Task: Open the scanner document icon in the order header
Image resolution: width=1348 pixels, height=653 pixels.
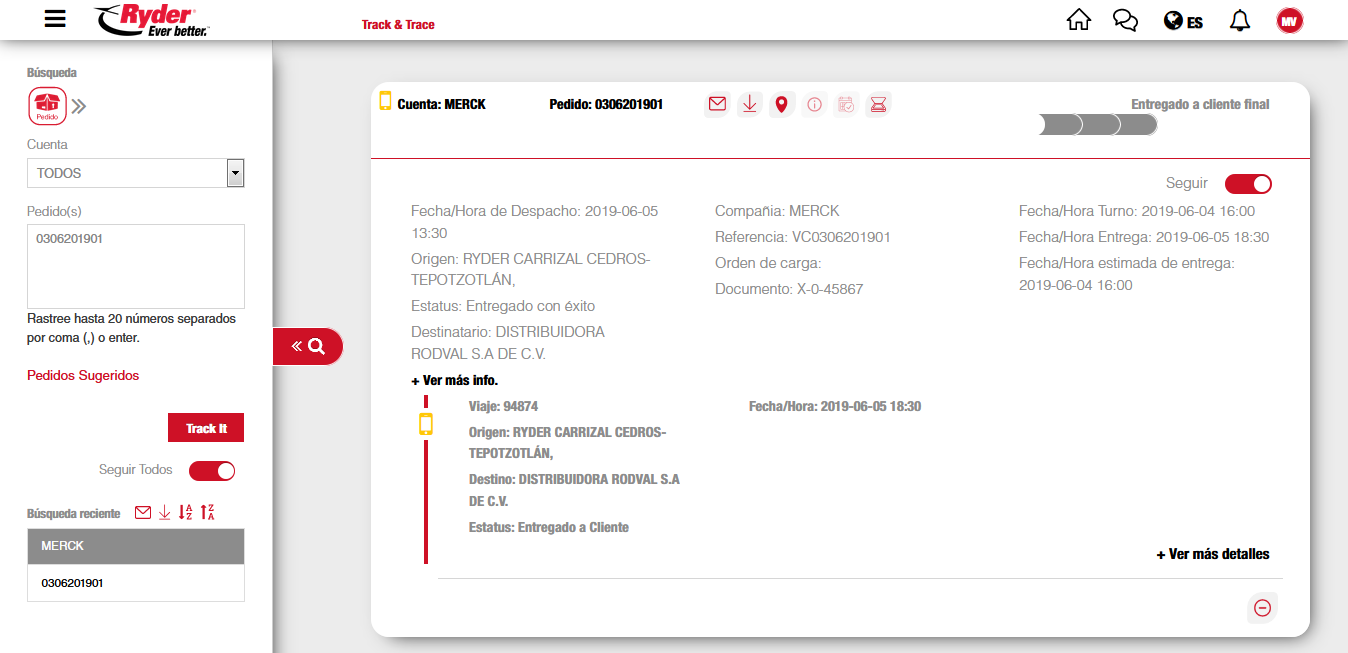Action: tap(878, 104)
